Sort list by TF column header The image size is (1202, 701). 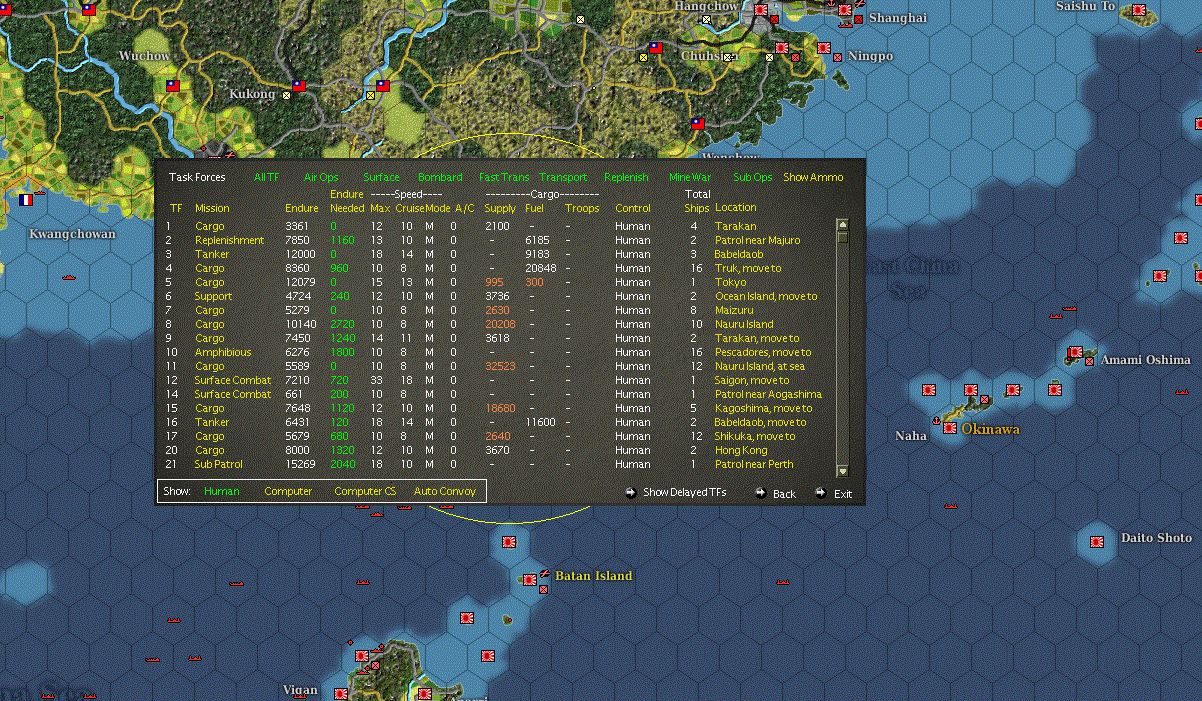pyautogui.click(x=176, y=208)
